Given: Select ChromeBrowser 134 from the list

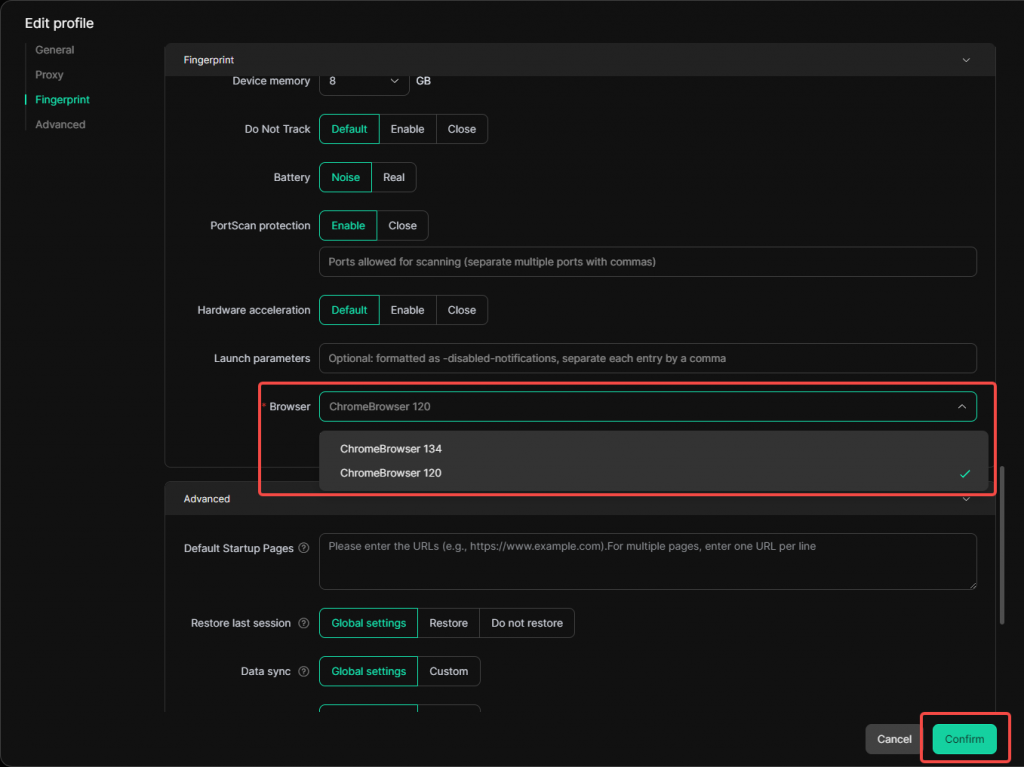Looking at the screenshot, I should (x=653, y=449).
